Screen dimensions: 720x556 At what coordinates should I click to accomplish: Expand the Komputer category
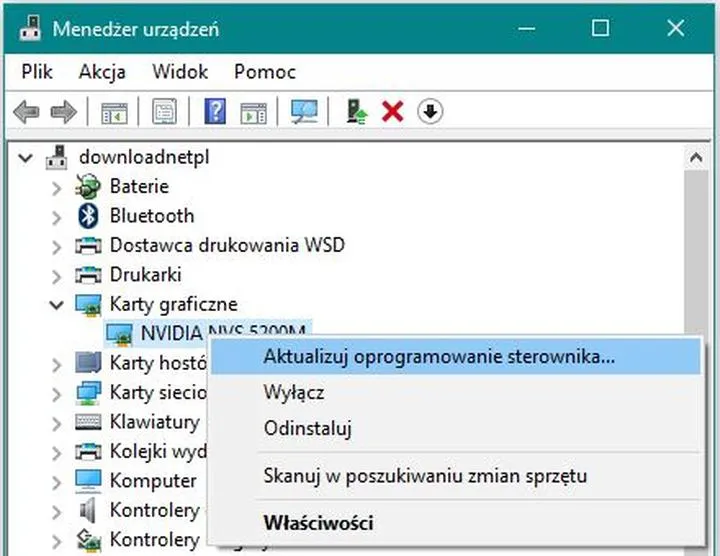(x=56, y=482)
